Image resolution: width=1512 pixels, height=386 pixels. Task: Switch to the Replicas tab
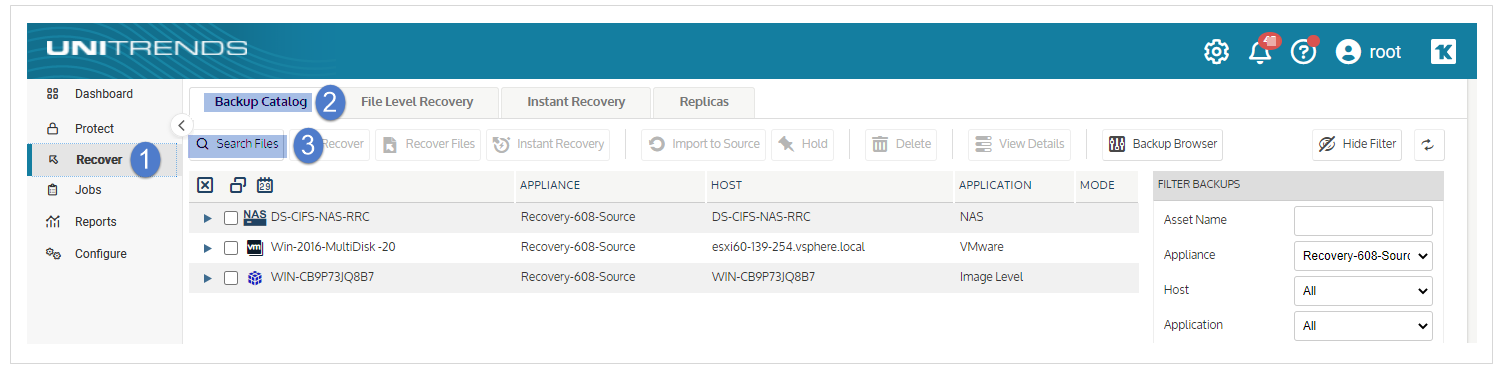click(x=704, y=102)
